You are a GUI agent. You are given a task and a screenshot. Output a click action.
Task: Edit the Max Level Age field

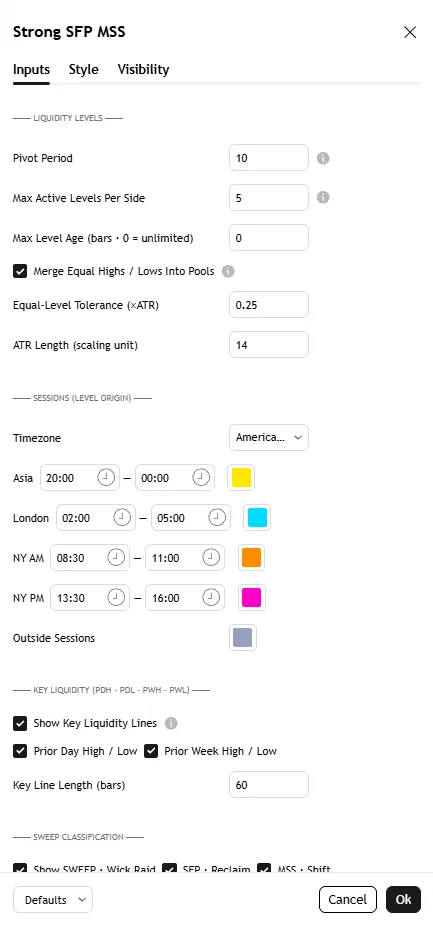click(x=269, y=238)
